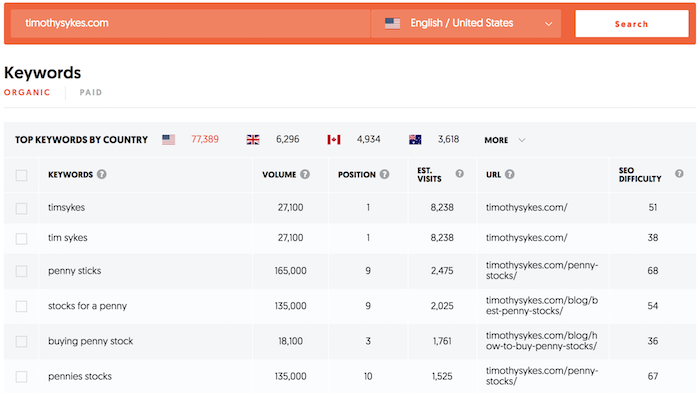The height and width of the screenshot is (393, 700).
Task: Check the box for penny sticks keyword
Action: (21, 271)
